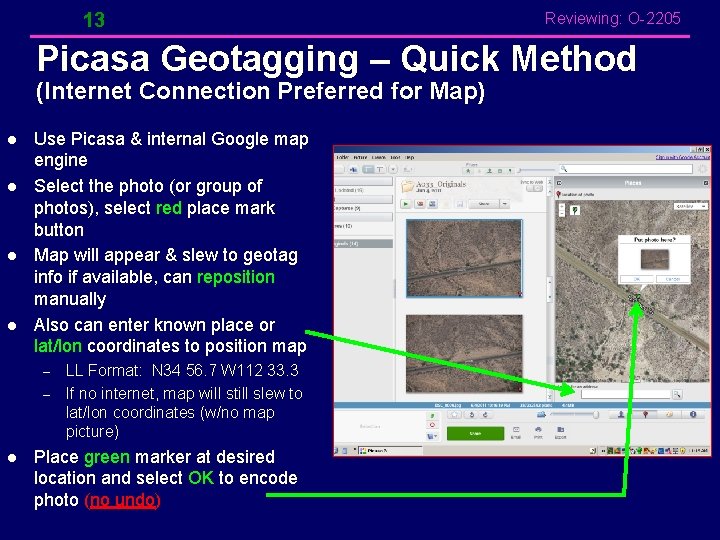This screenshot has height=540, width=720.
Task: Select the highlighted Originals (14) folder
Action: [x=364, y=243]
